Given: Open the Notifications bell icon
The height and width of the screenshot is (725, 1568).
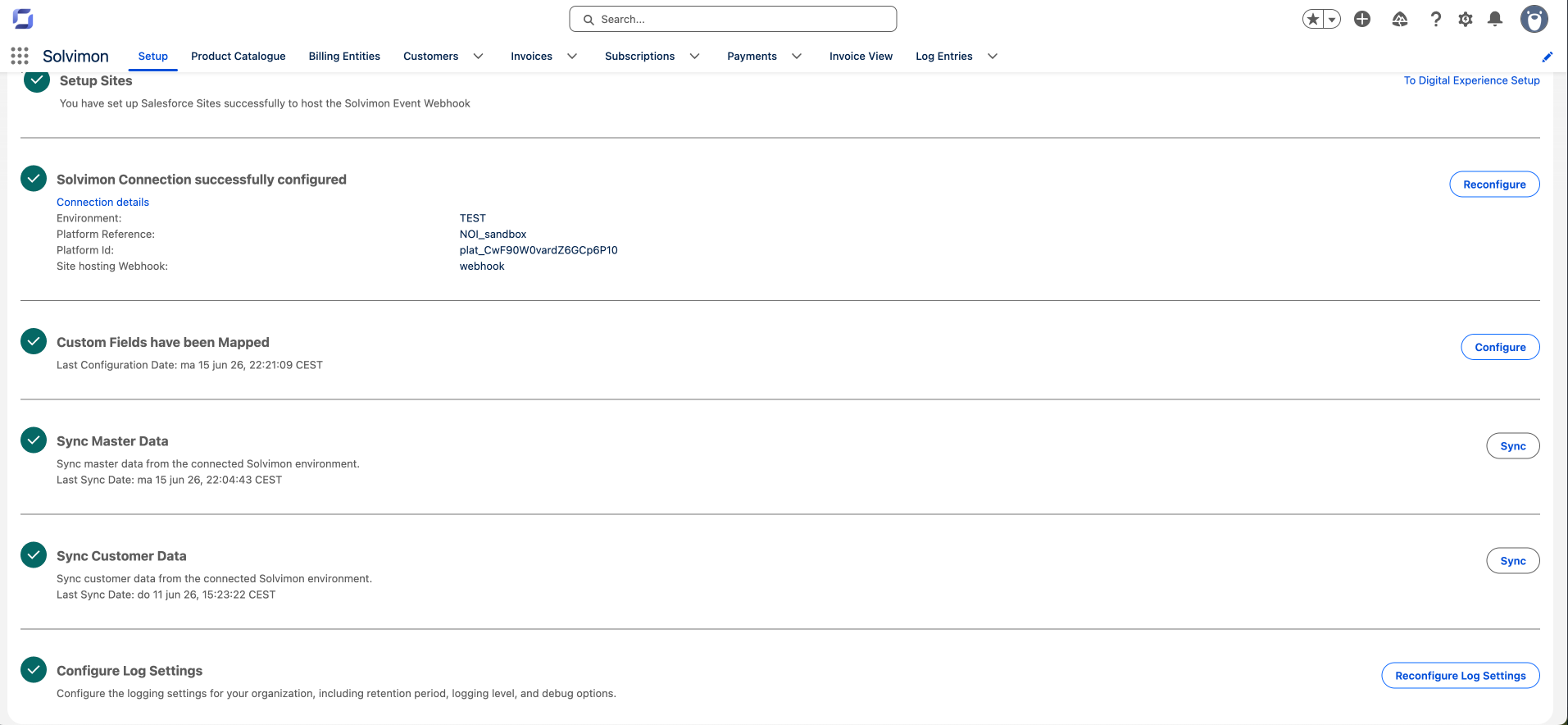Looking at the screenshot, I should [1495, 19].
